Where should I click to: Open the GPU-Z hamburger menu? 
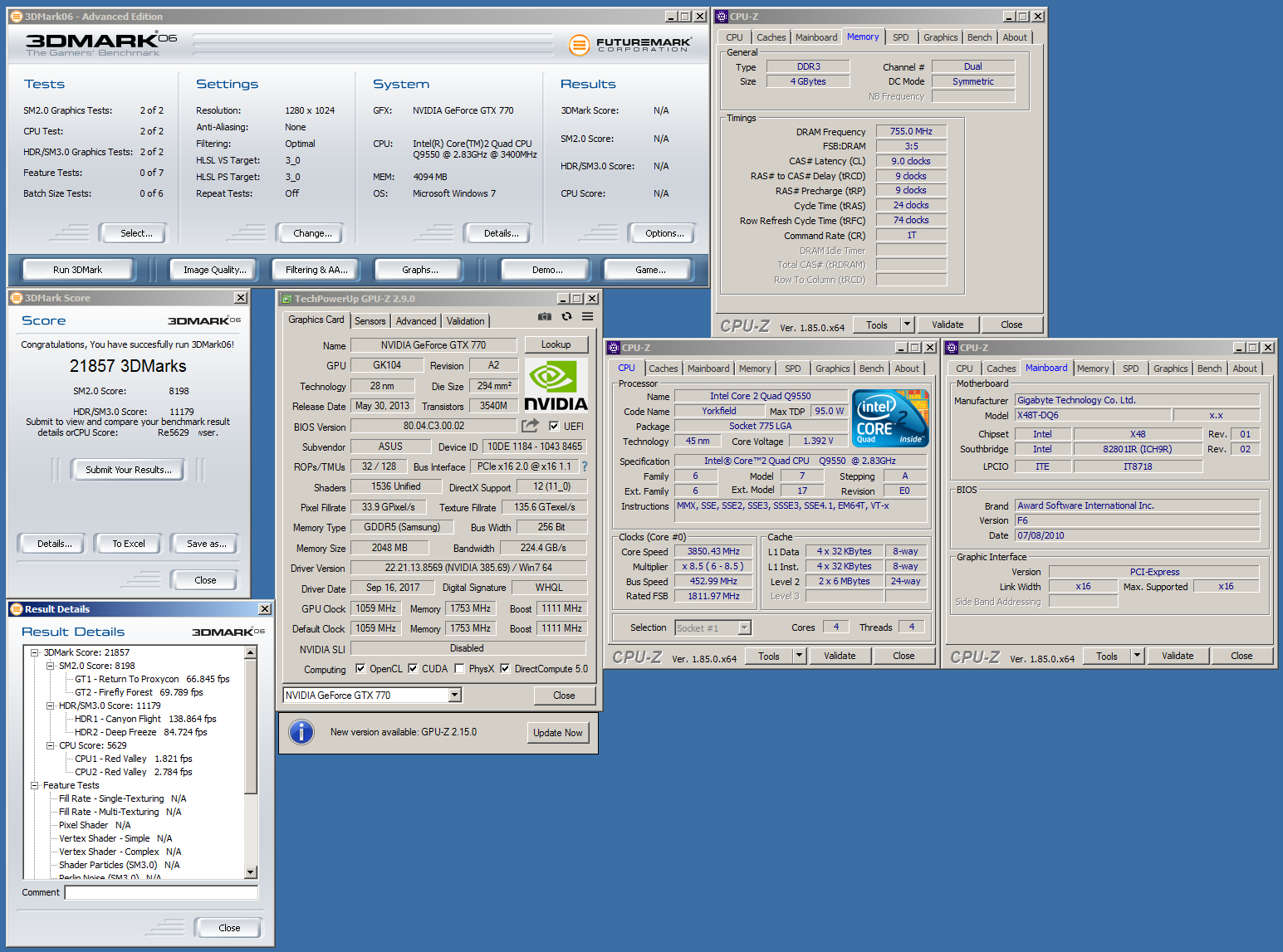point(587,316)
